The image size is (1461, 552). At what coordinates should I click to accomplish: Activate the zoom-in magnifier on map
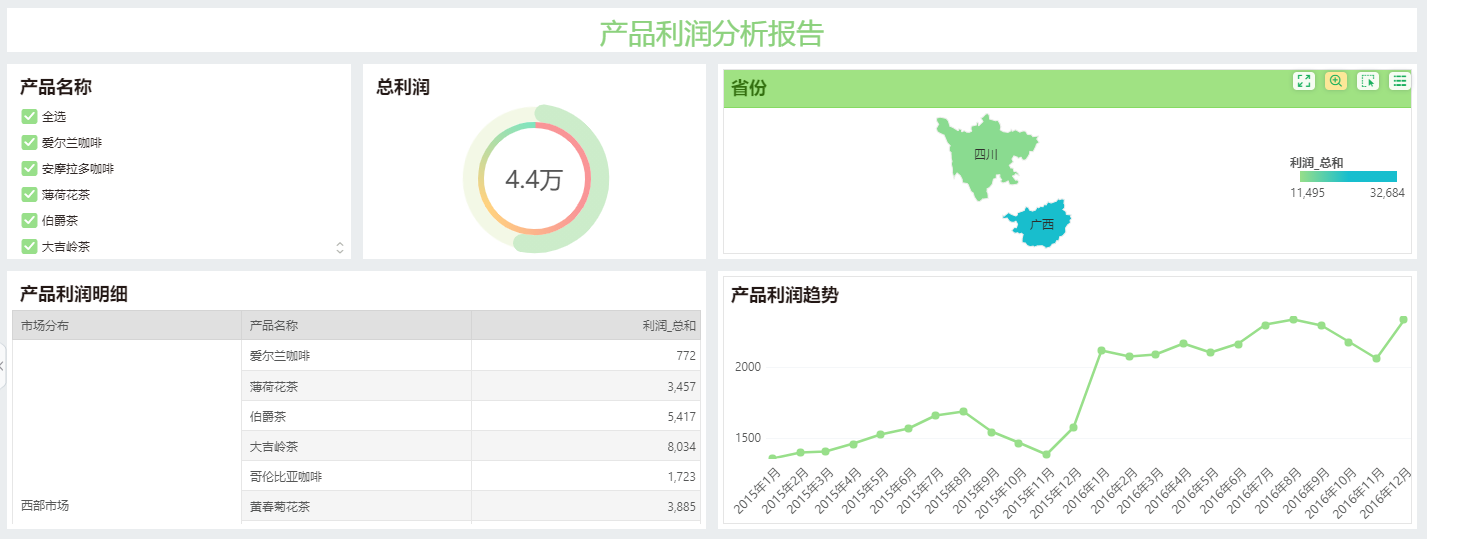(1335, 82)
